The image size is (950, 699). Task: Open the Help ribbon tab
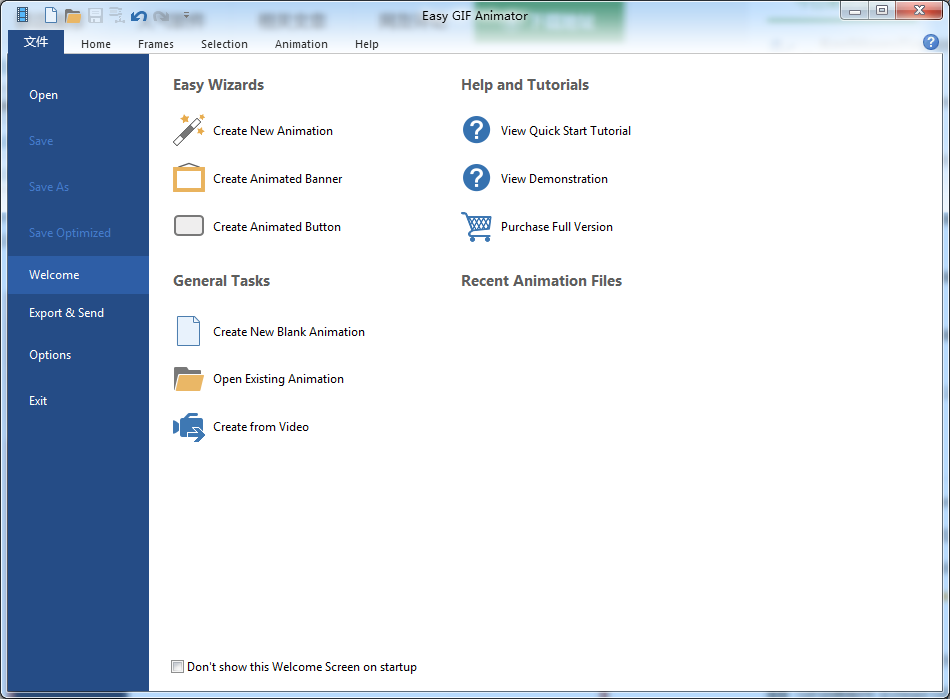coord(367,44)
